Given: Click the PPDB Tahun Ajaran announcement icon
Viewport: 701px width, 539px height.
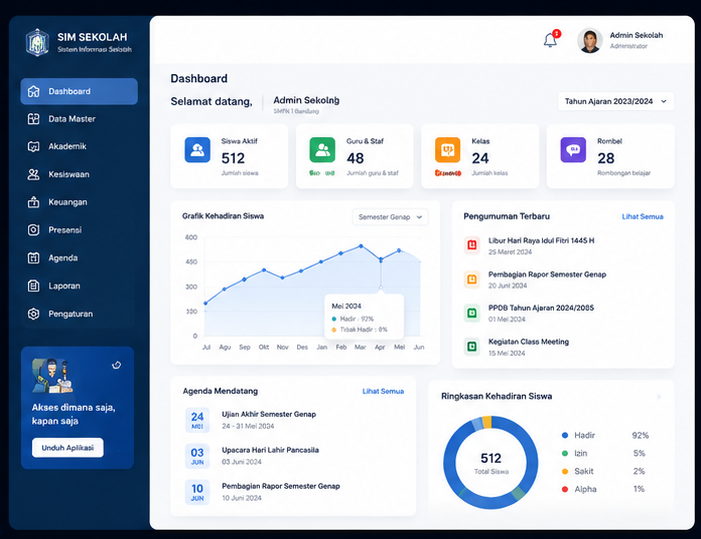Looking at the screenshot, I should (472, 313).
